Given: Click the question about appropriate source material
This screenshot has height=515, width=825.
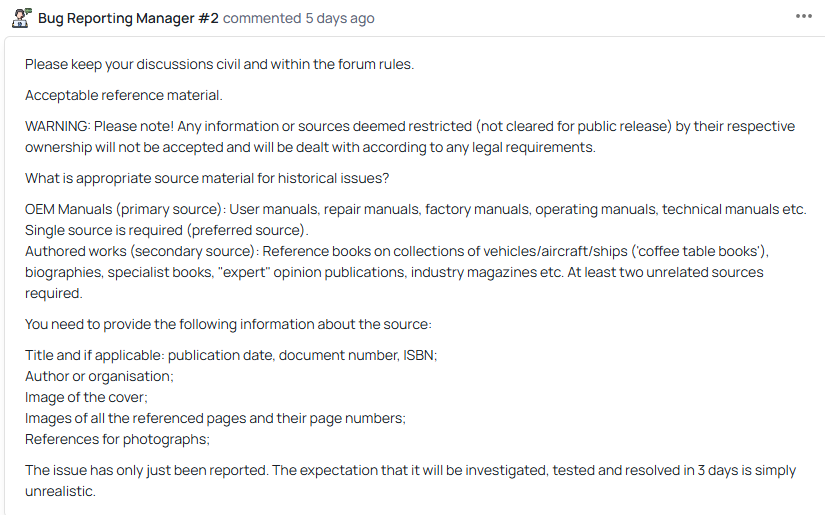Looking at the screenshot, I should (x=206, y=179).
